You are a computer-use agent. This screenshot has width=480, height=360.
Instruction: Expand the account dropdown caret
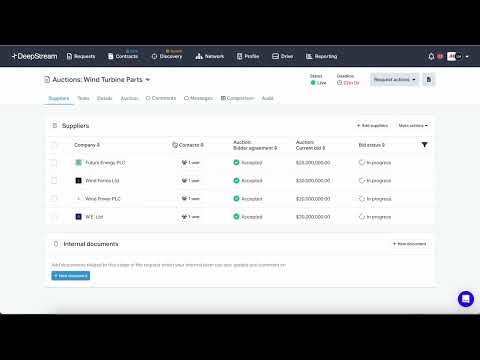pos(467,57)
